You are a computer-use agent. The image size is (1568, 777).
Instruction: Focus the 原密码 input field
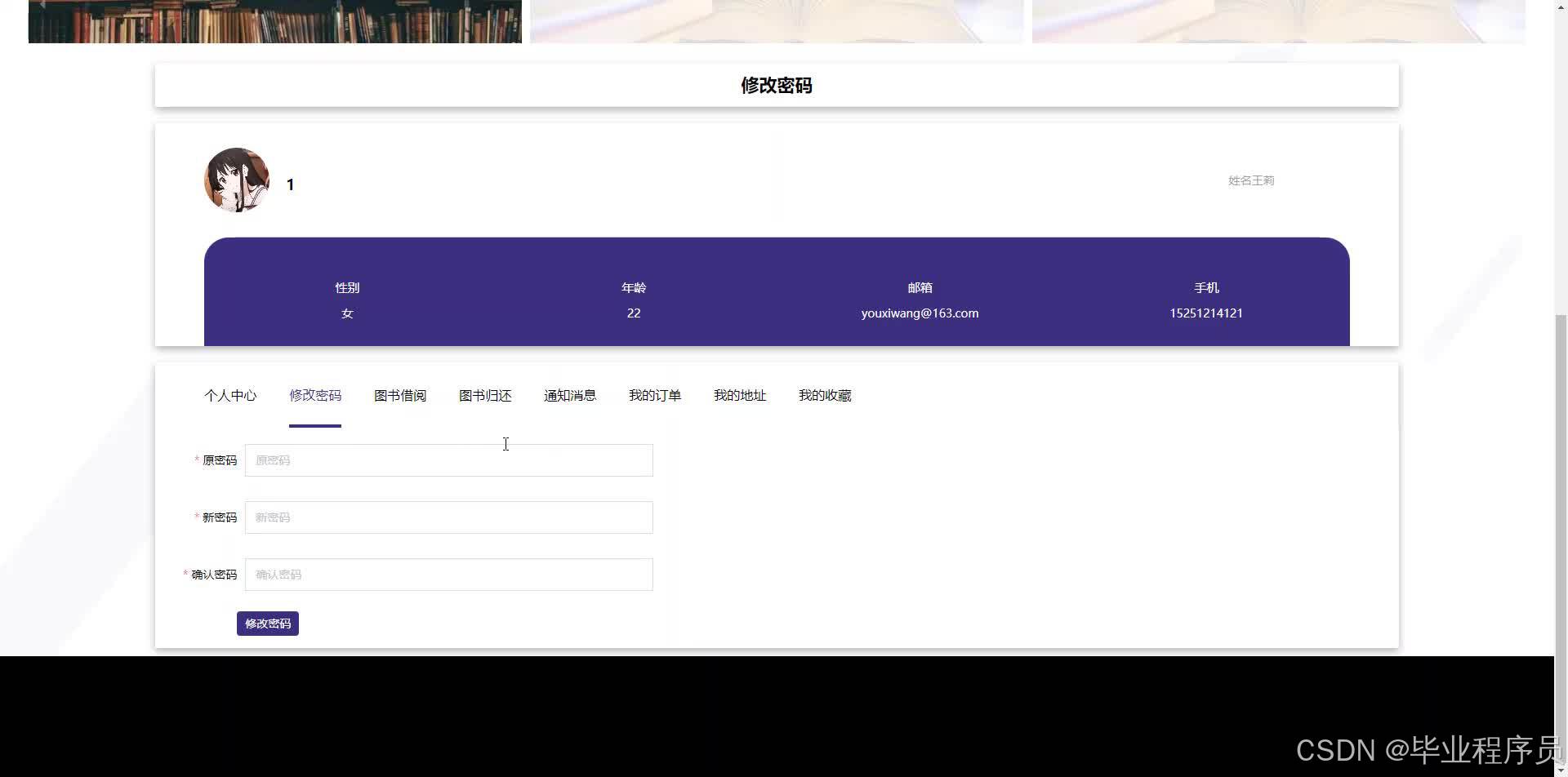(x=449, y=460)
